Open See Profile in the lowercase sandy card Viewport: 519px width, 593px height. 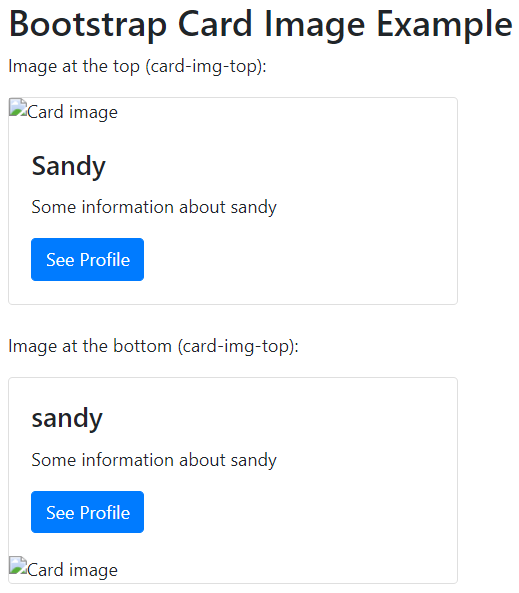[87, 512]
